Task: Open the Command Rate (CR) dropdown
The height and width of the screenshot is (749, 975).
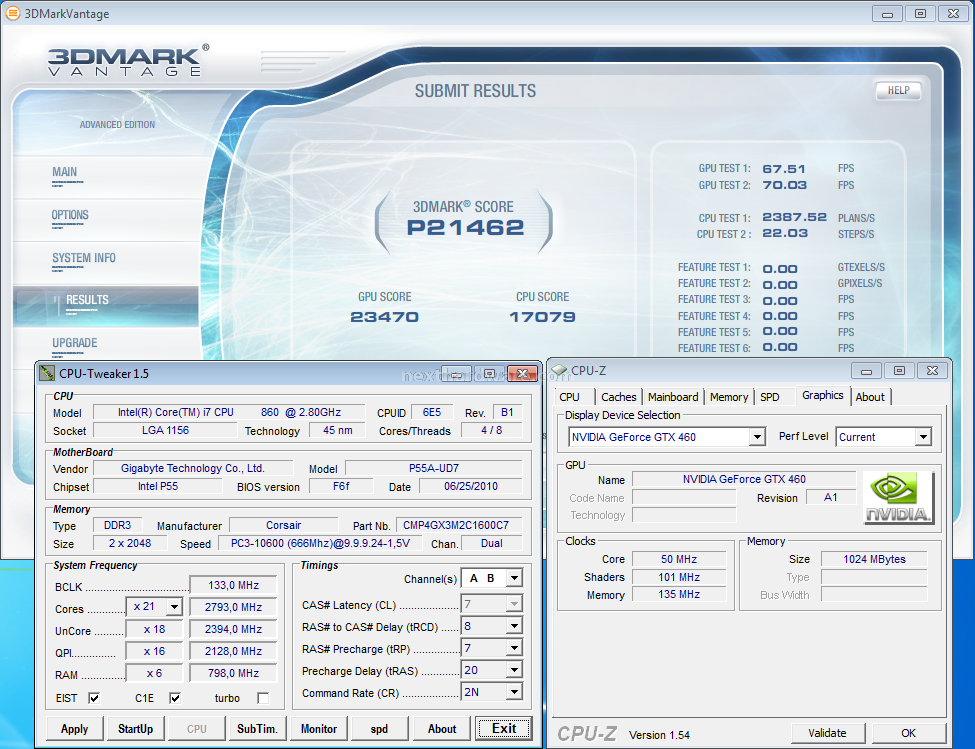Action: (514, 692)
